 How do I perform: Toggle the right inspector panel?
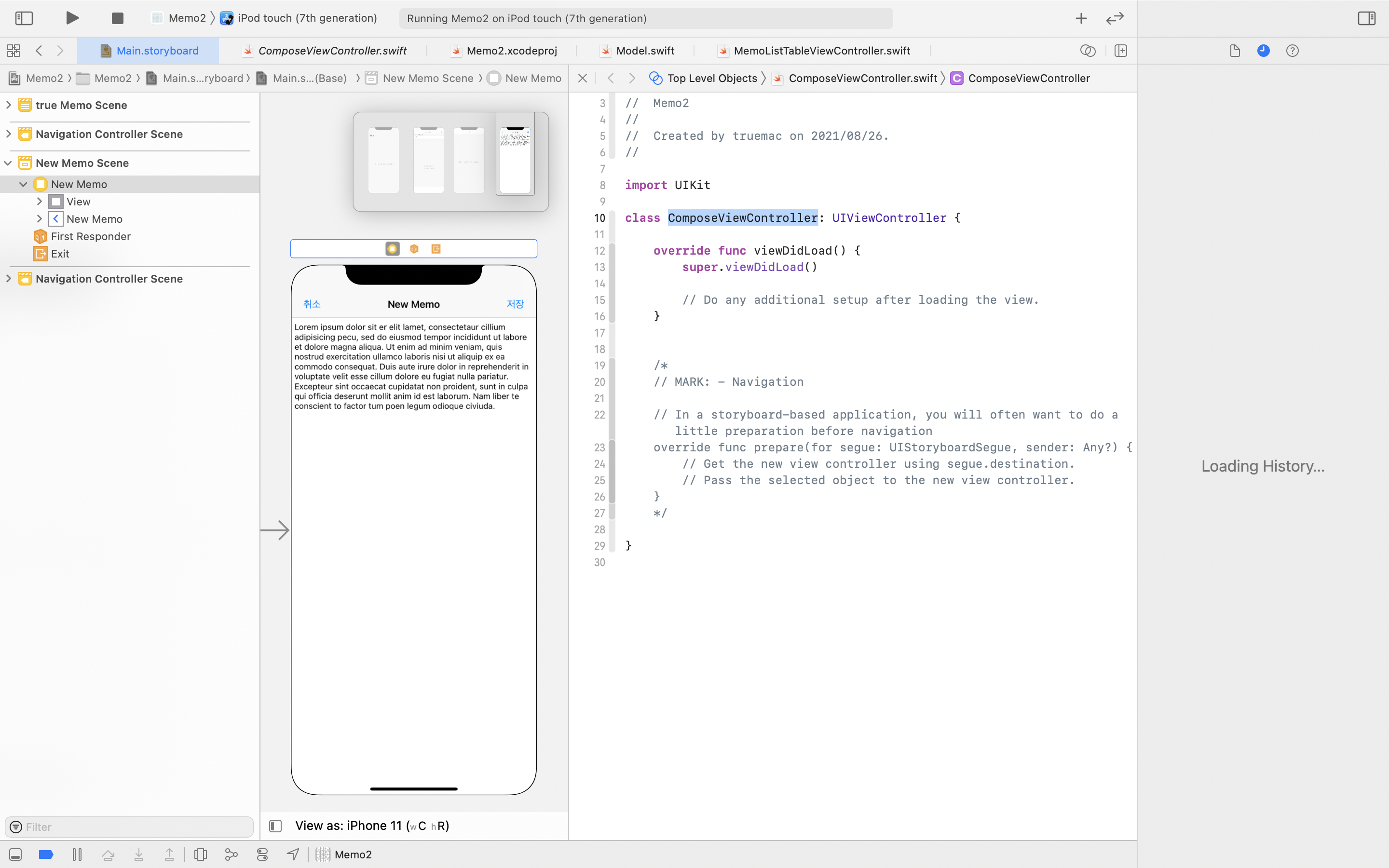(1366, 18)
